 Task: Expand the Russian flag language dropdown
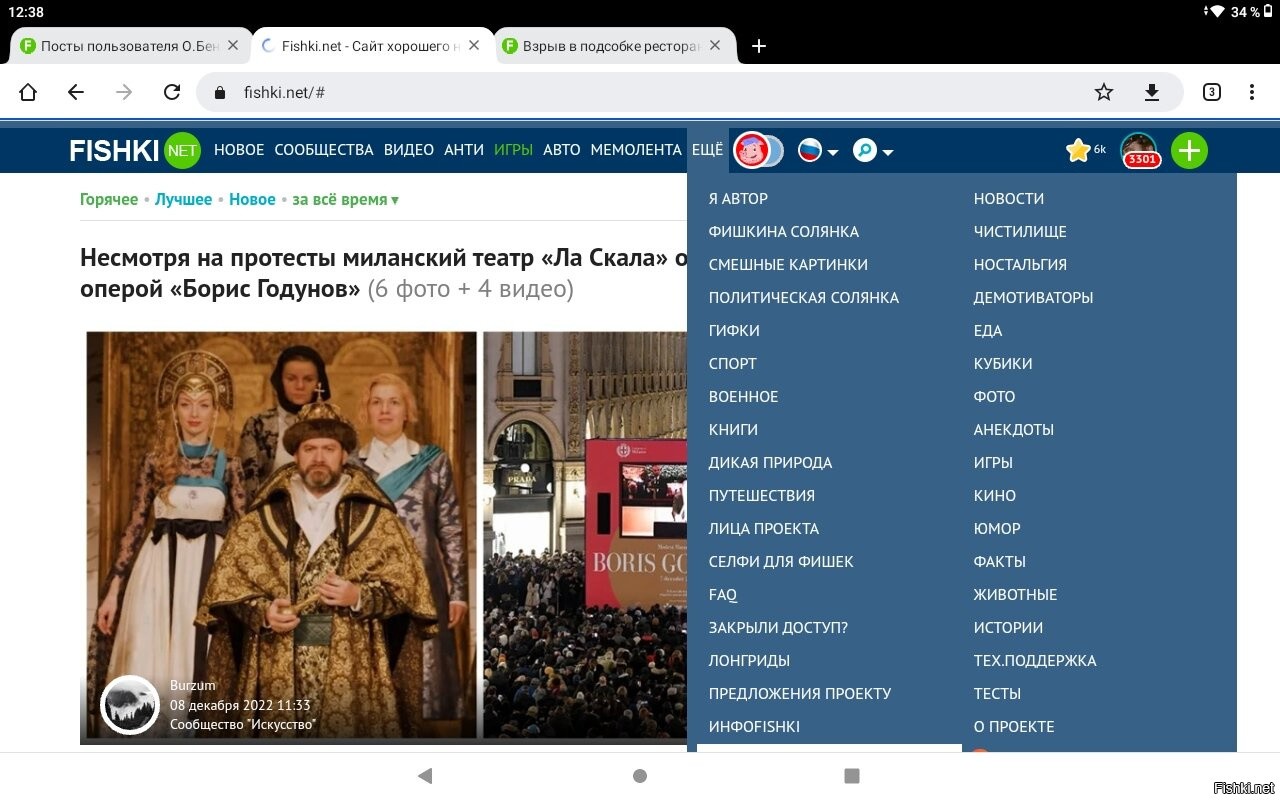(x=817, y=150)
